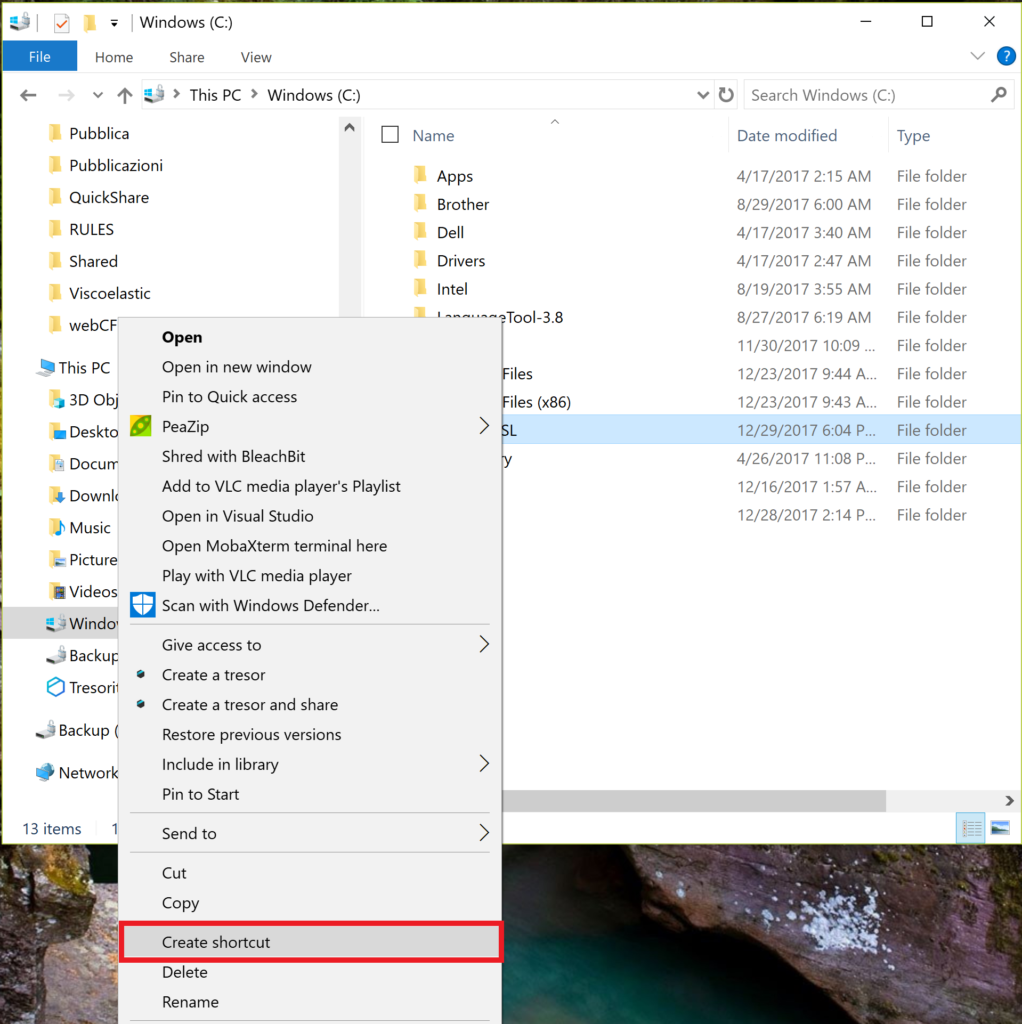
Task: Click the search magnifier icon
Action: point(998,94)
